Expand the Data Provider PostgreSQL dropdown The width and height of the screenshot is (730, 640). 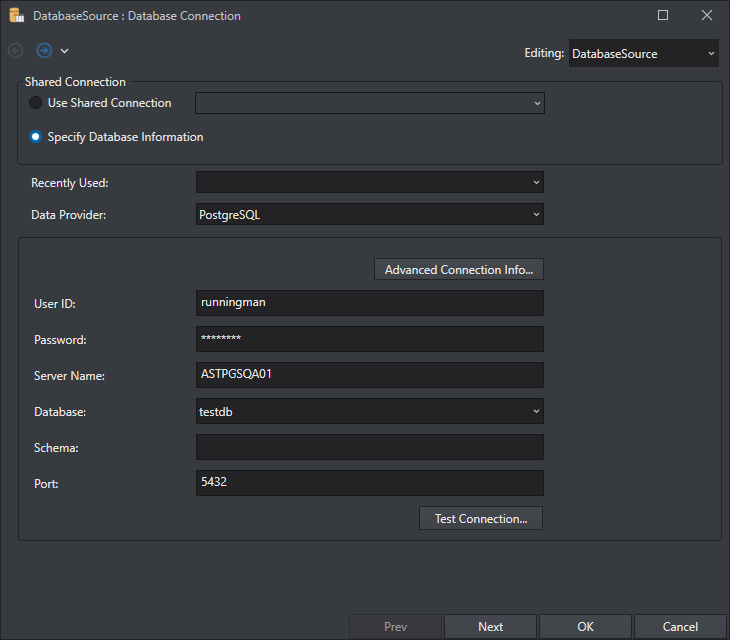click(x=369, y=214)
